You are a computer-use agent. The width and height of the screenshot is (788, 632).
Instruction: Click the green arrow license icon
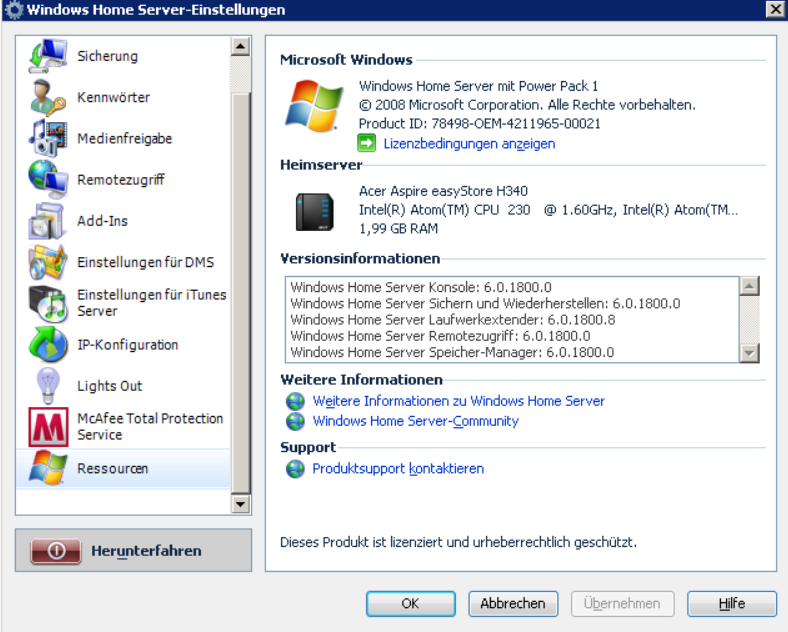366,143
